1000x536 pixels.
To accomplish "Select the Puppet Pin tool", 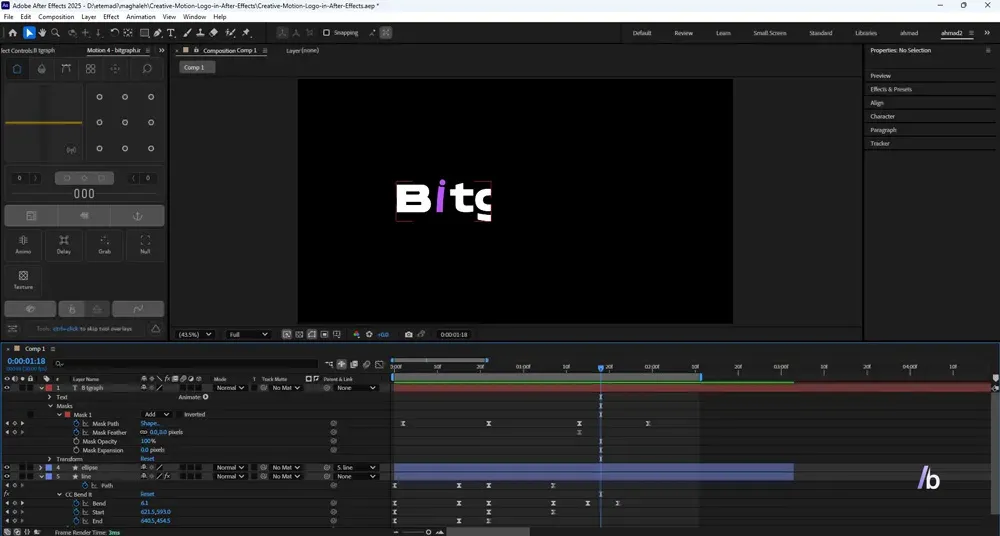I will click(x=246, y=33).
